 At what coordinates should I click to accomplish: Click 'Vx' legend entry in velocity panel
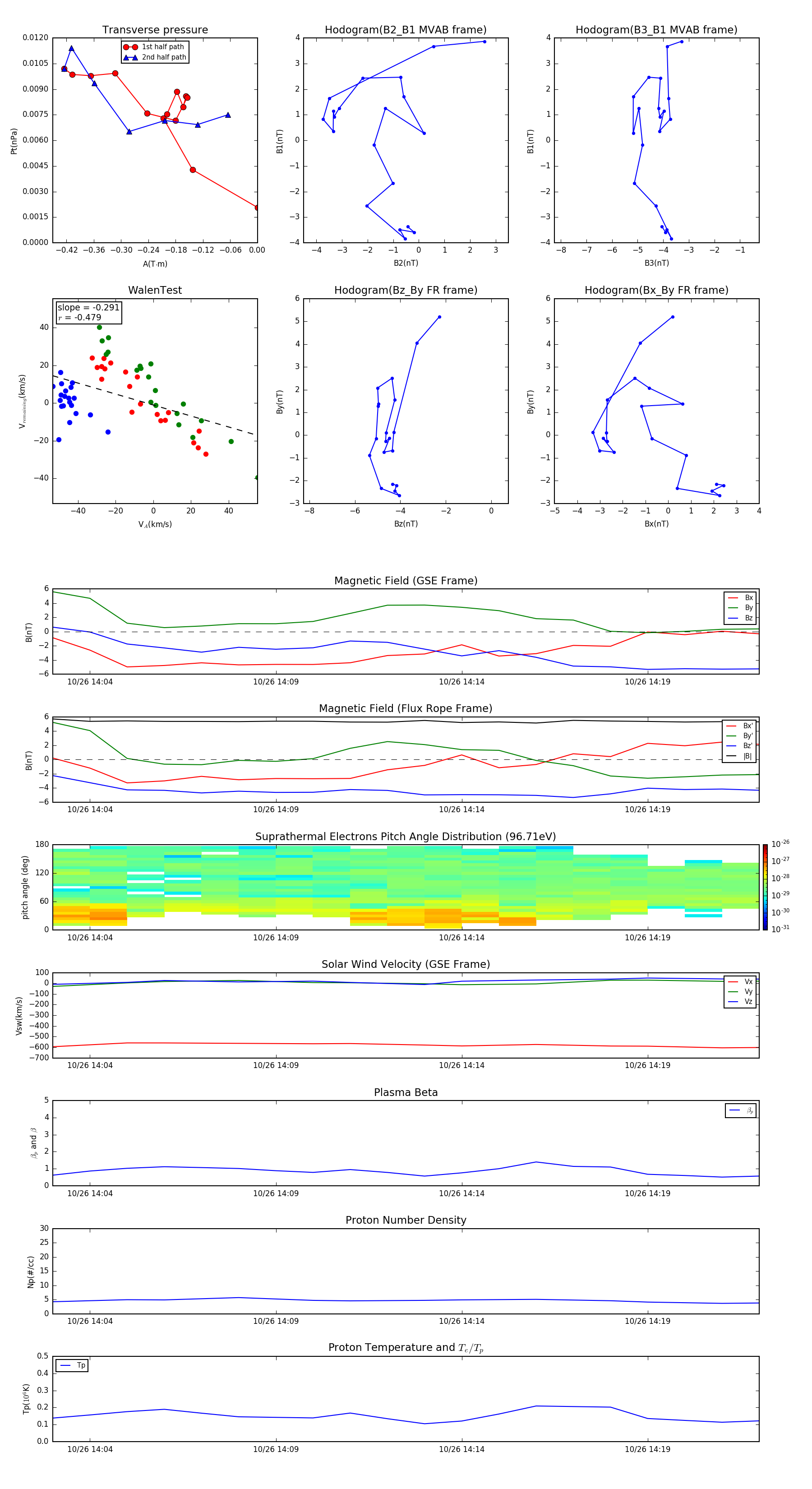point(740,981)
